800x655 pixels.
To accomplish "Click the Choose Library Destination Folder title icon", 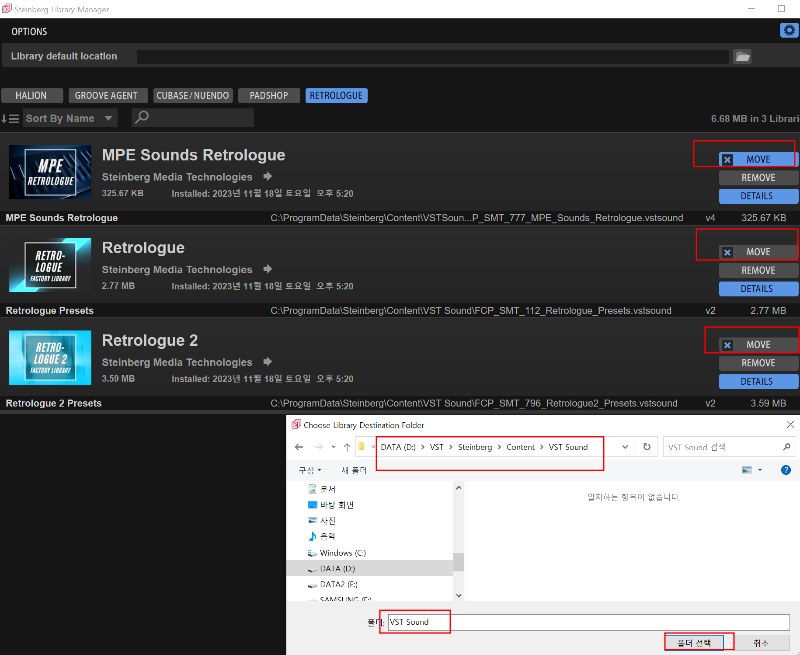I will point(296,424).
